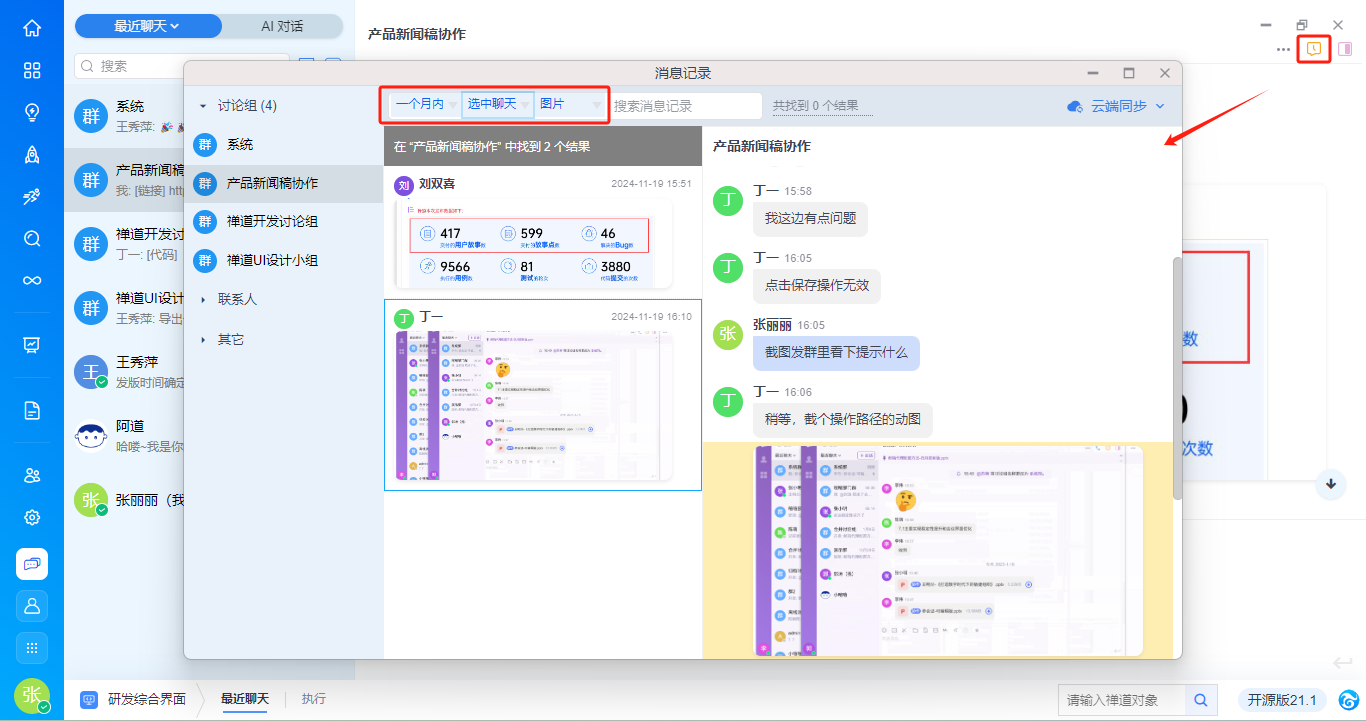Click the message 截图发群里看下提示什么

pos(836,352)
